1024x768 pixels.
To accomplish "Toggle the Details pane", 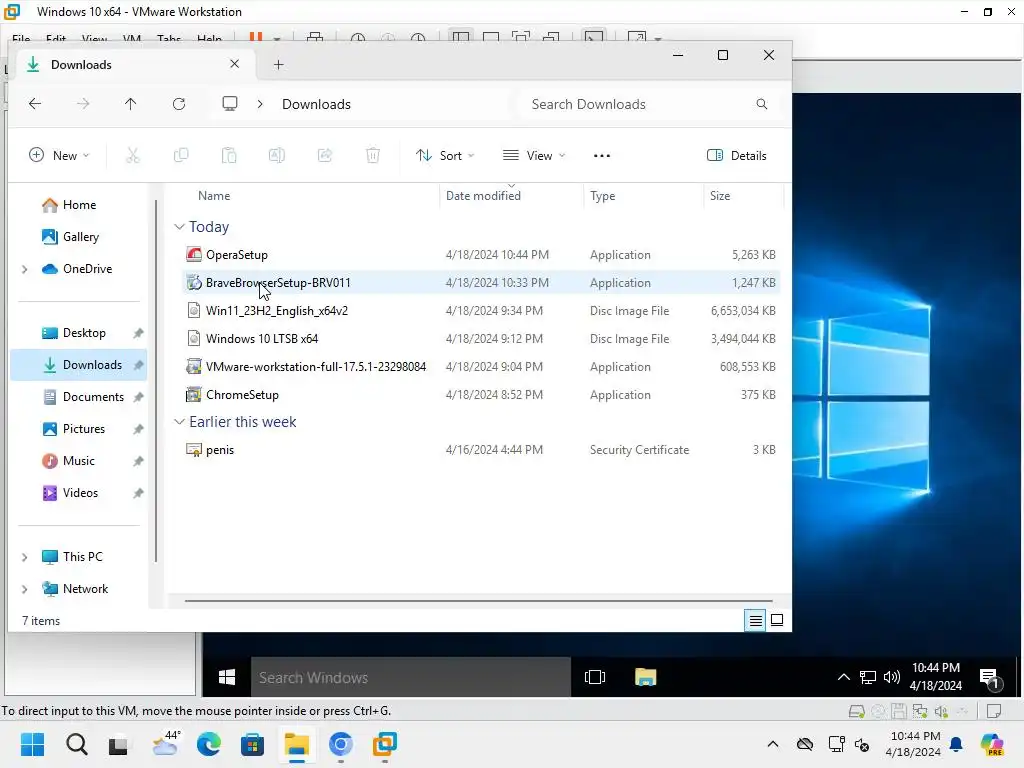I will pos(737,155).
